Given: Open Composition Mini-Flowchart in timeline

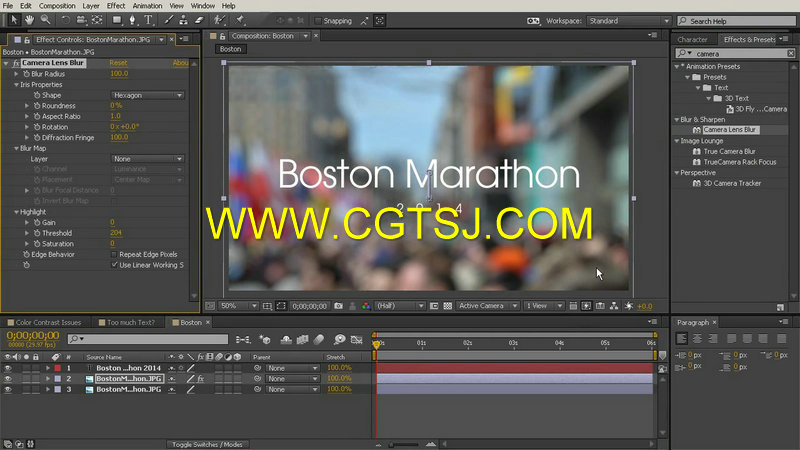Looking at the screenshot, I should tap(243, 340).
